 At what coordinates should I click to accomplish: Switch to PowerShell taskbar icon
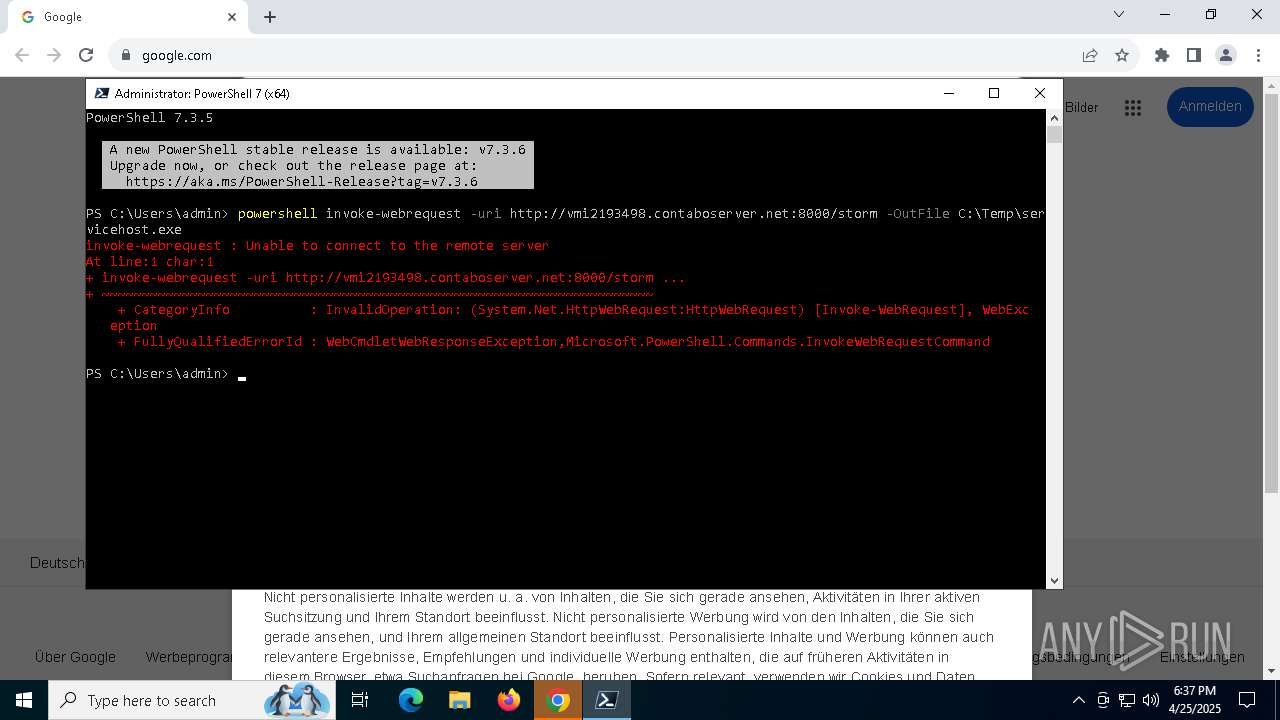(607, 700)
